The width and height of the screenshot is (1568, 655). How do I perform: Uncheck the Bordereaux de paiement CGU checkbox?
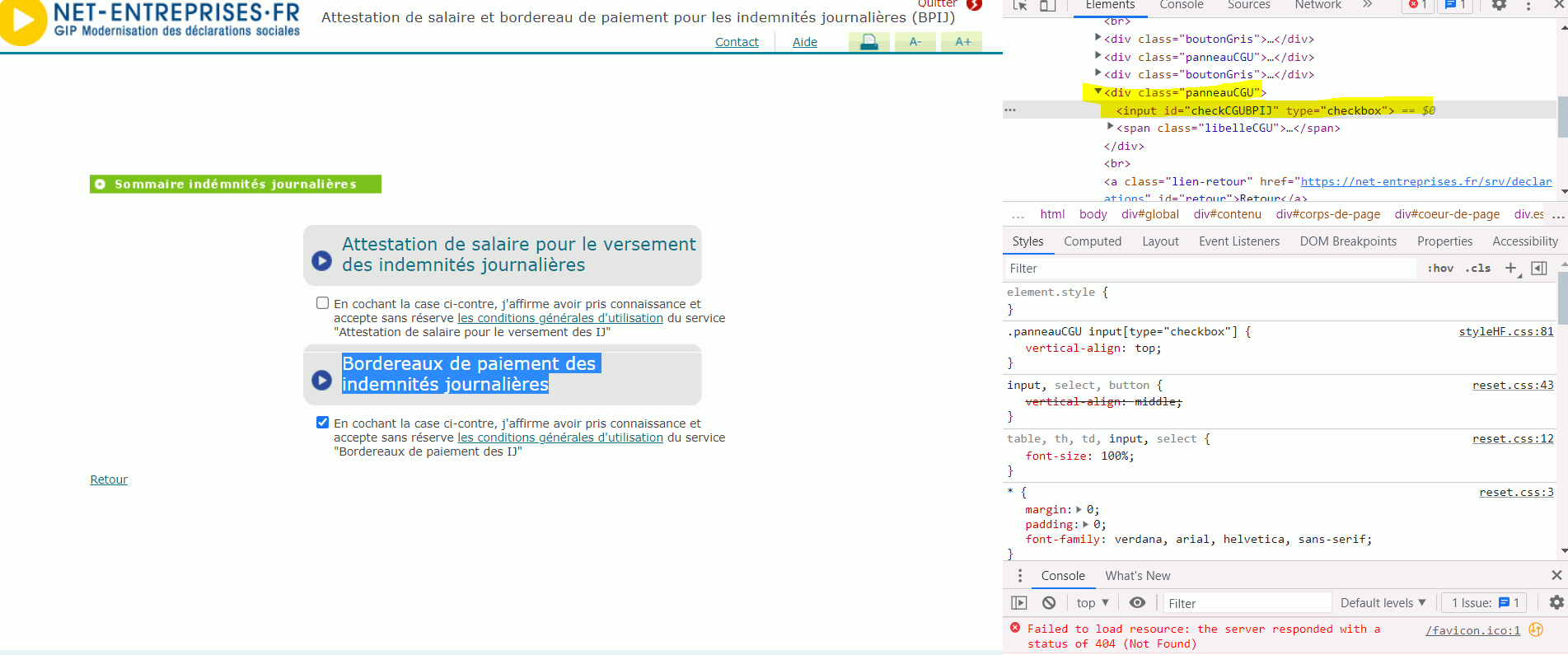pyautogui.click(x=323, y=423)
